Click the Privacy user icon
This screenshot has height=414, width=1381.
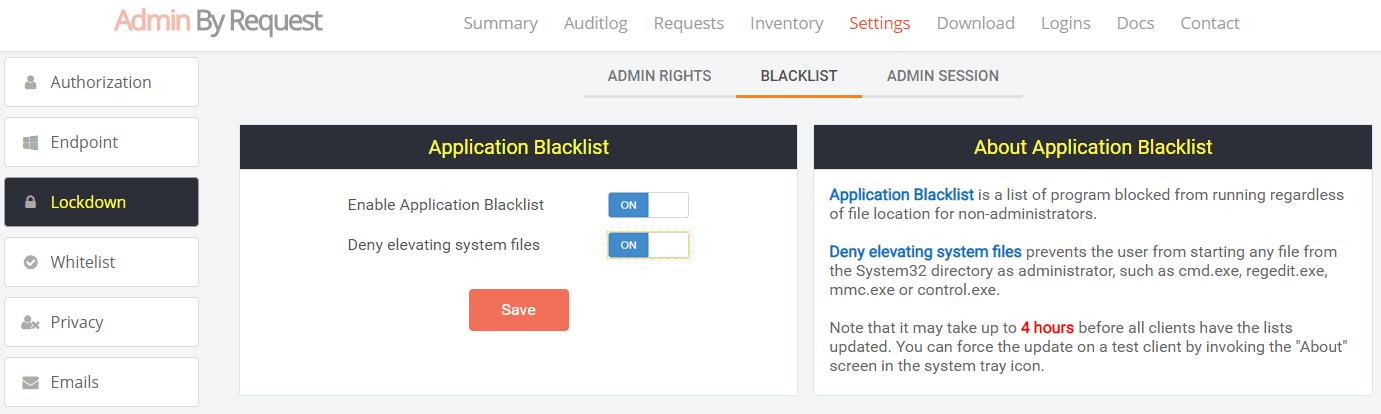30,322
